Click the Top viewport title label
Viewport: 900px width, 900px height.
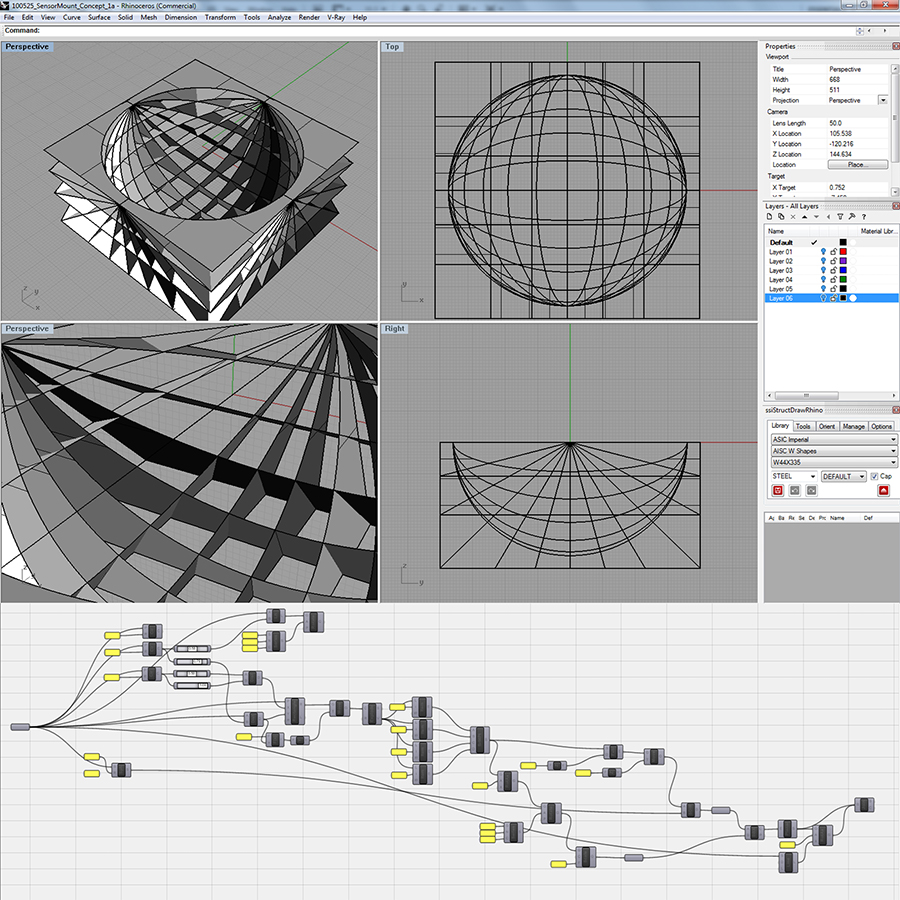pos(392,47)
